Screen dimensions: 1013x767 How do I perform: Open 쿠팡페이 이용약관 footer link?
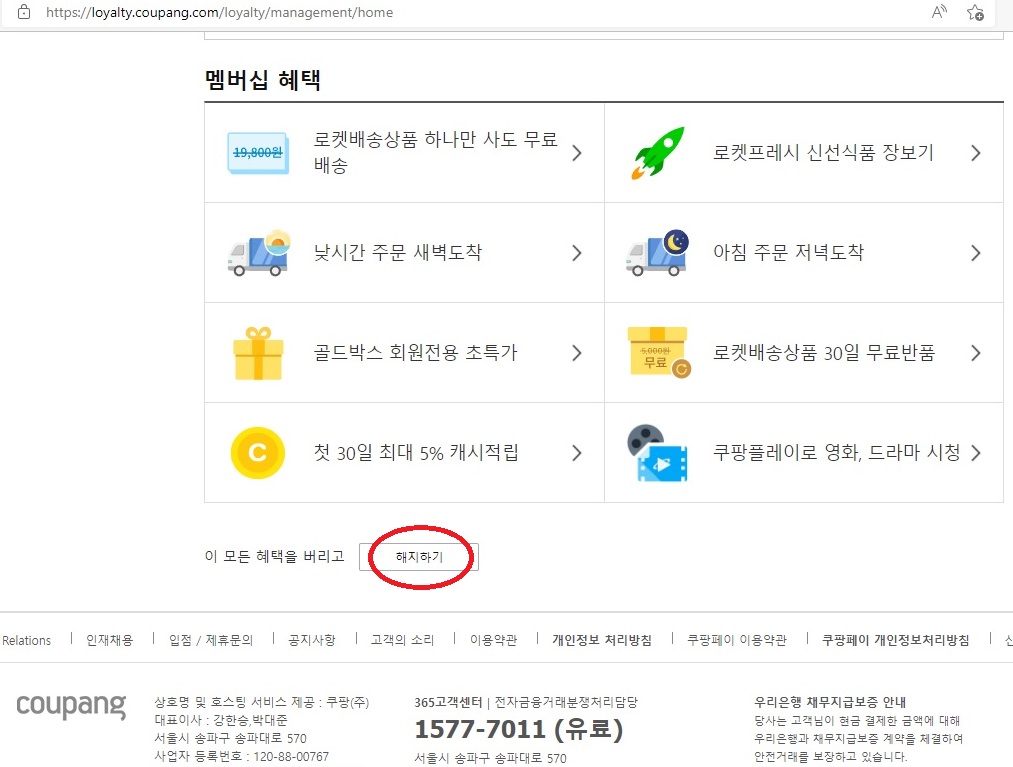pyautogui.click(x=737, y=640)
